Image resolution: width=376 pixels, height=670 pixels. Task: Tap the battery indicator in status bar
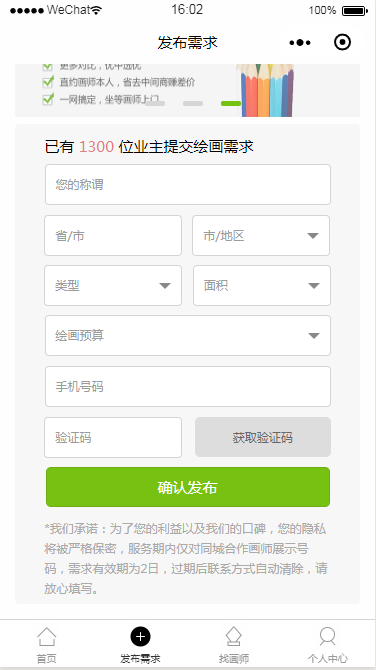point(355,10)
